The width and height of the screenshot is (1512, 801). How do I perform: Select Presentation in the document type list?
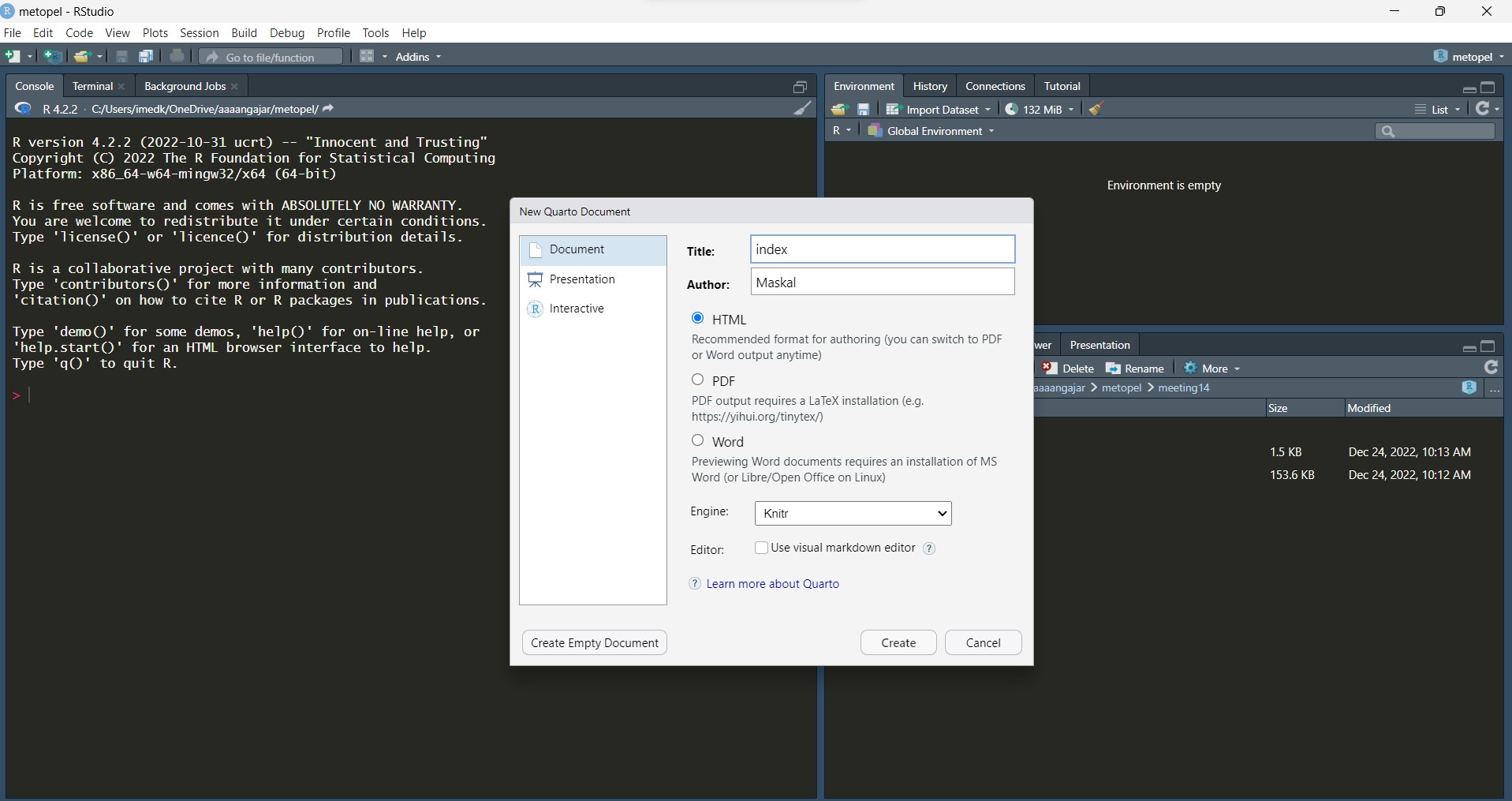582,279
